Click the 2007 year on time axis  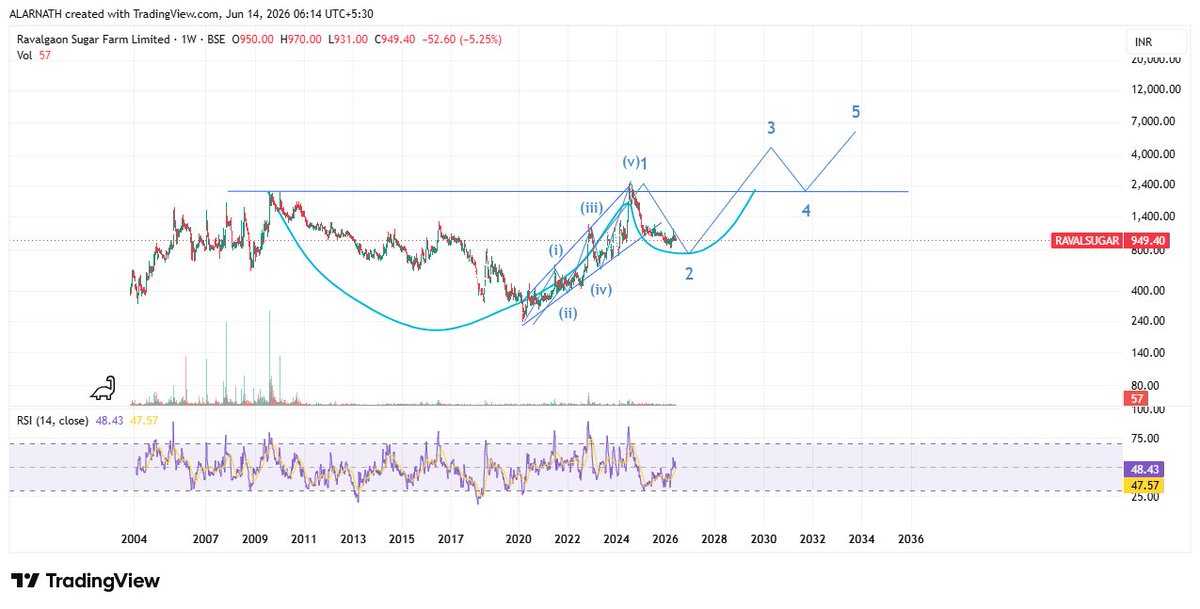[206, 538]
